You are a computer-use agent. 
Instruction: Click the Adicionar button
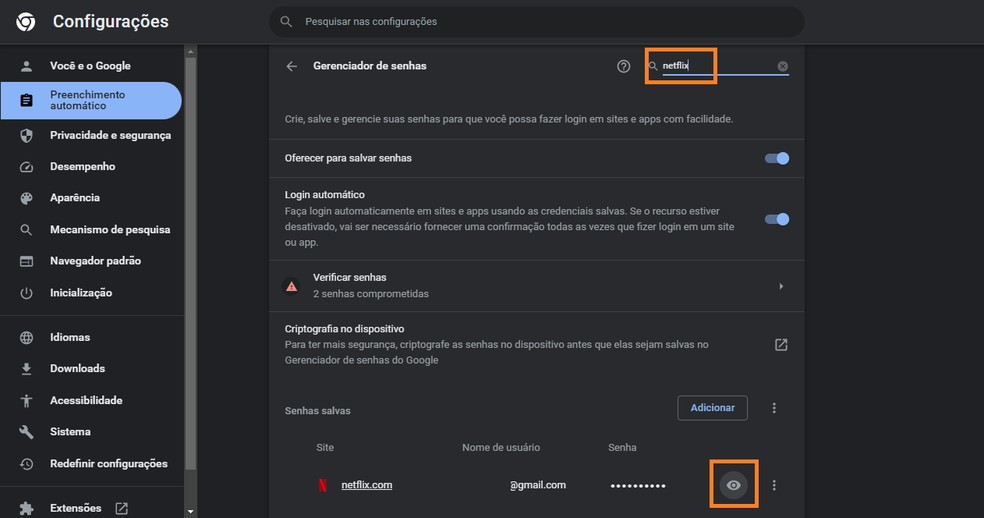[x=712, y=407]
